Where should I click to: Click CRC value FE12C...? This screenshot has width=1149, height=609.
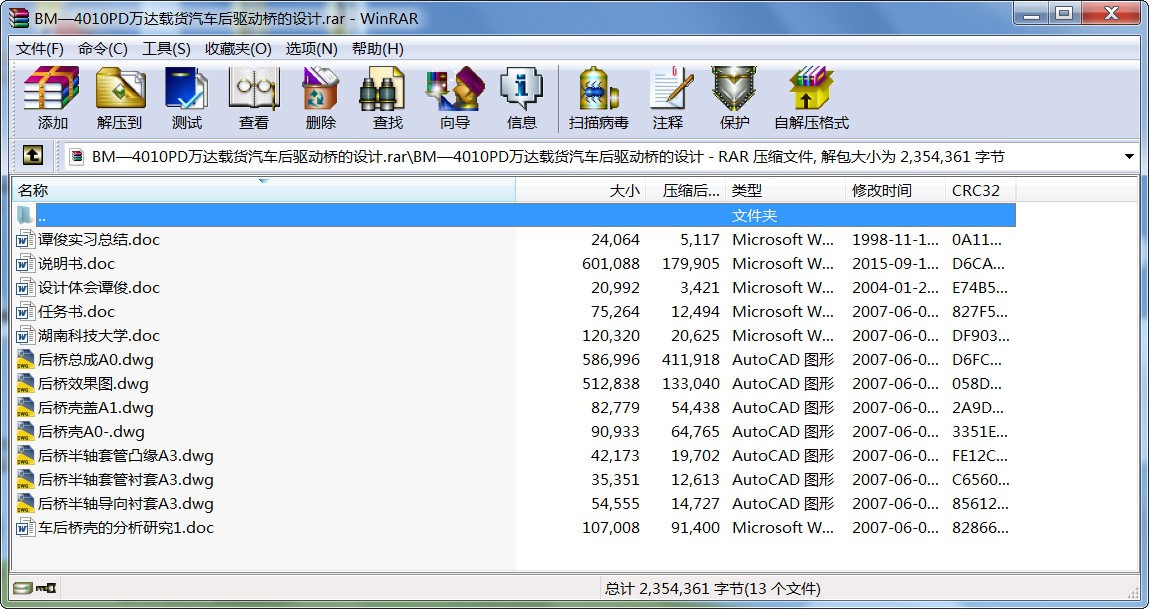980,456
